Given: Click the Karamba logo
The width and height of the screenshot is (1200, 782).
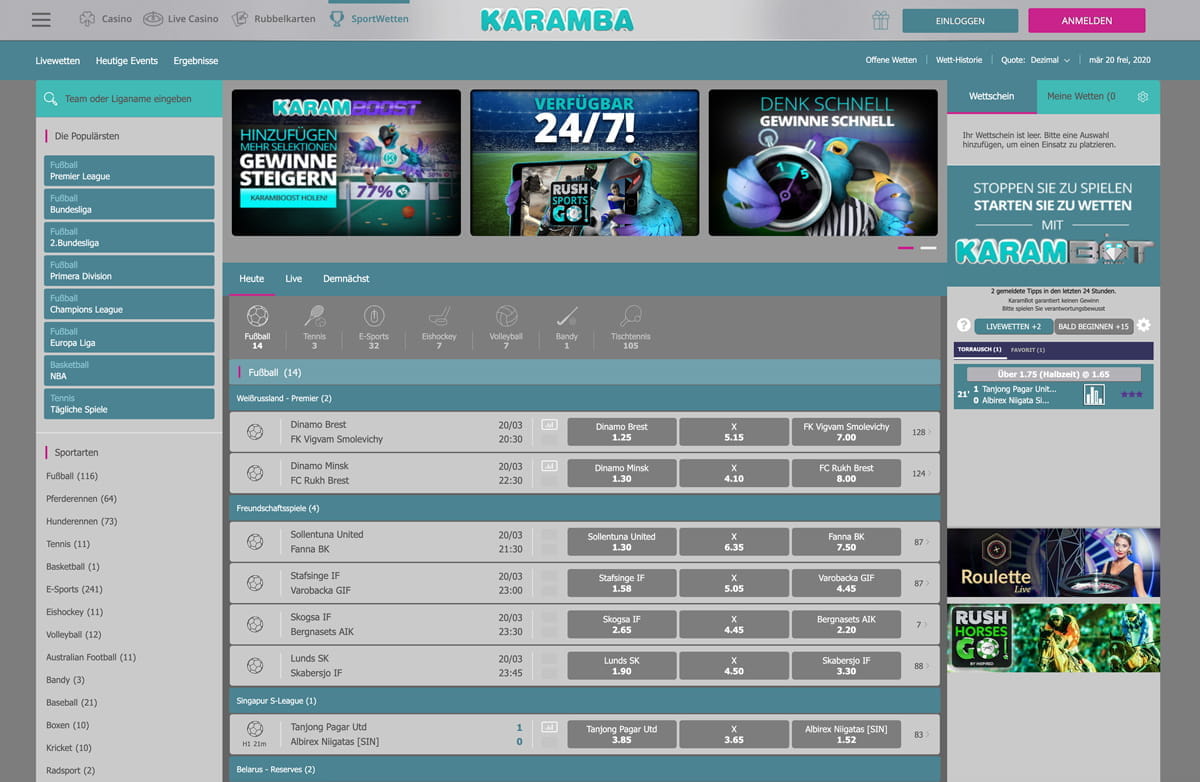Looking at the screenshot, I should tap(557, 20).
